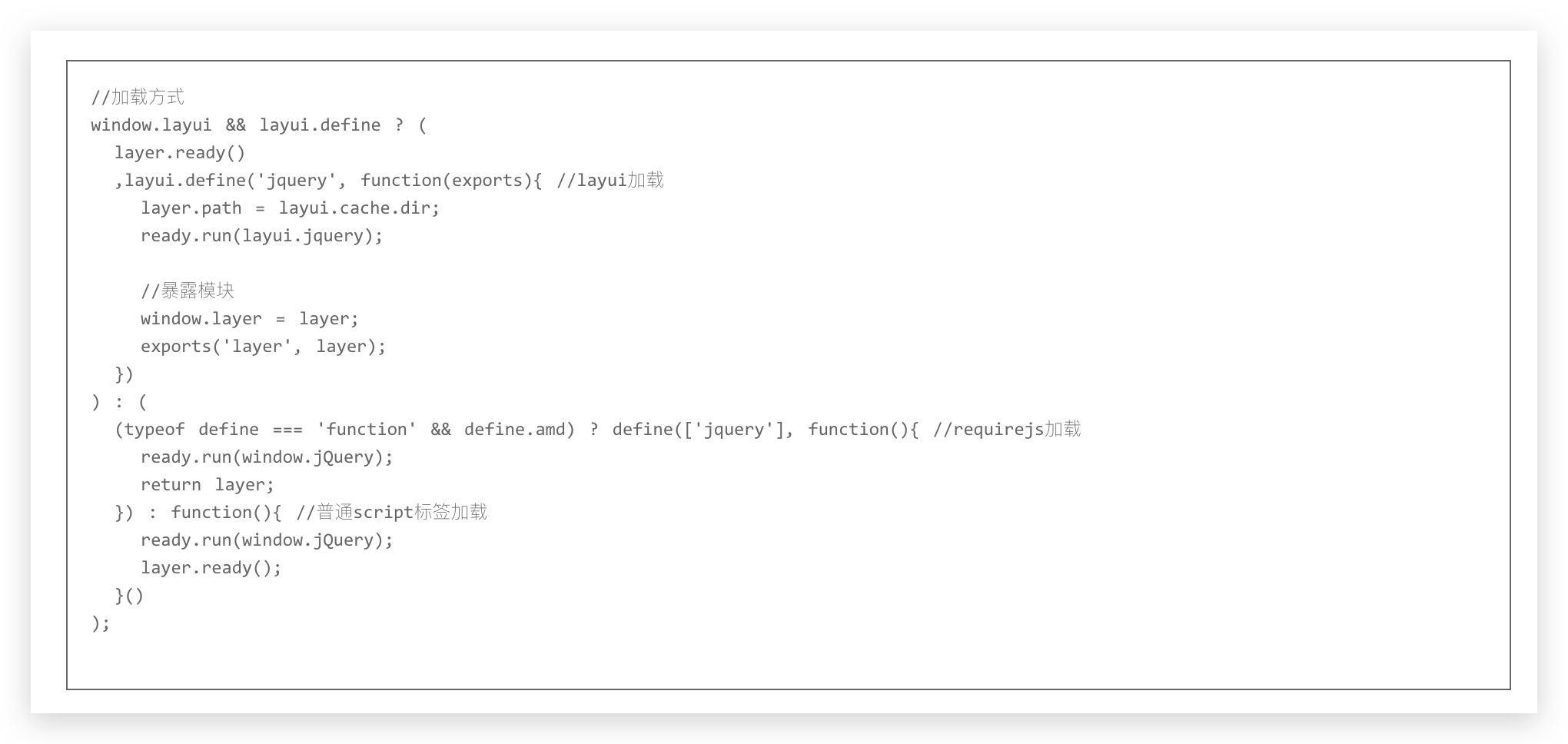Click the 'function' string literal
The height and width of the screenshot is (744, 1568).
[x=367, y=430]
